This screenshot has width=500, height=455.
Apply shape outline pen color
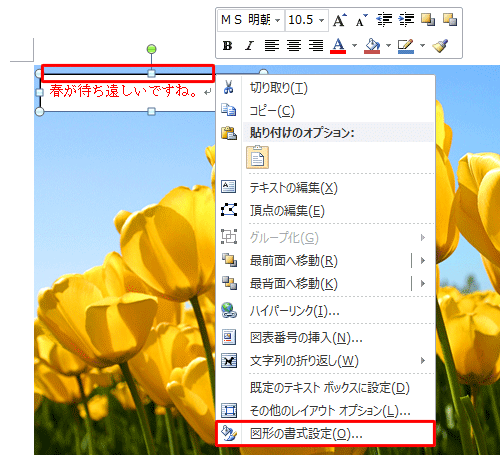coord(406,46)
